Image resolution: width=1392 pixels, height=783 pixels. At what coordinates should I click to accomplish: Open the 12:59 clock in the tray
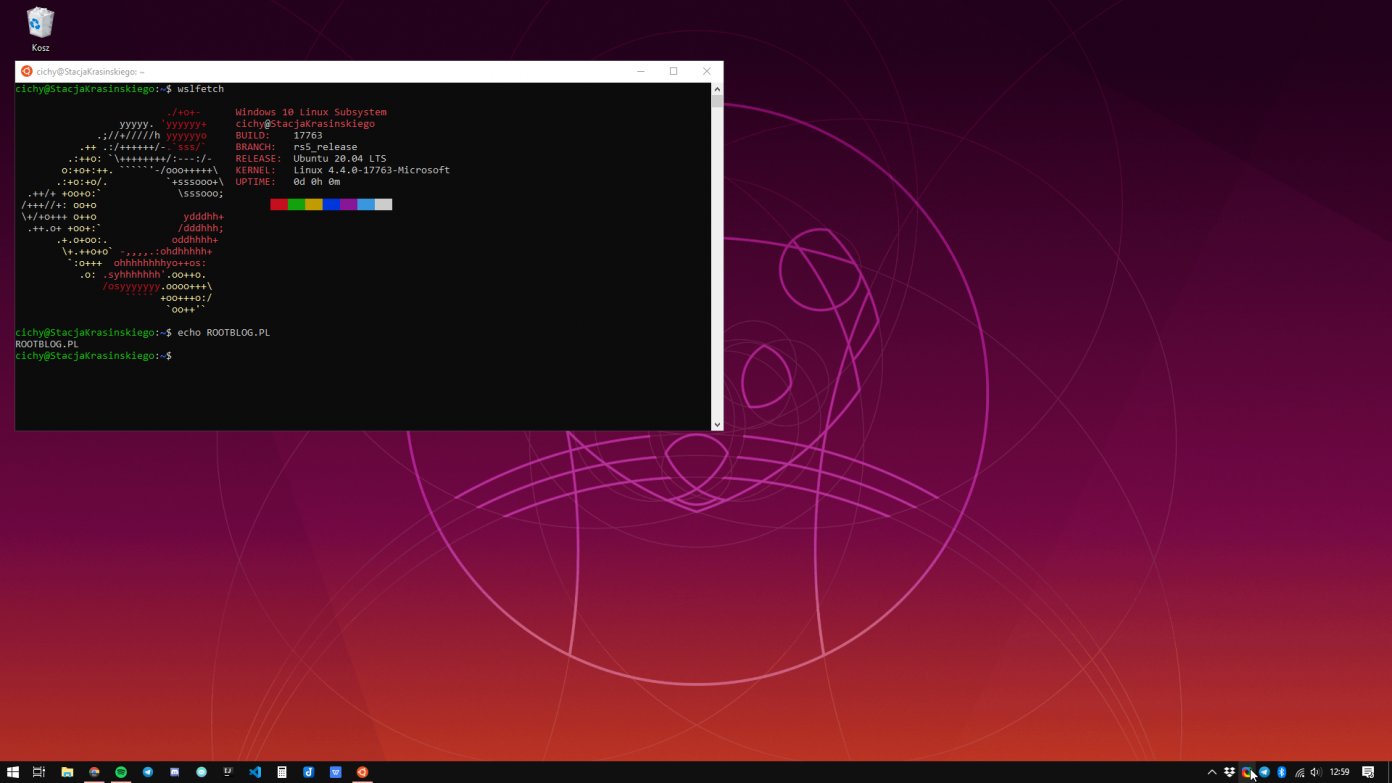point(1340,772)
